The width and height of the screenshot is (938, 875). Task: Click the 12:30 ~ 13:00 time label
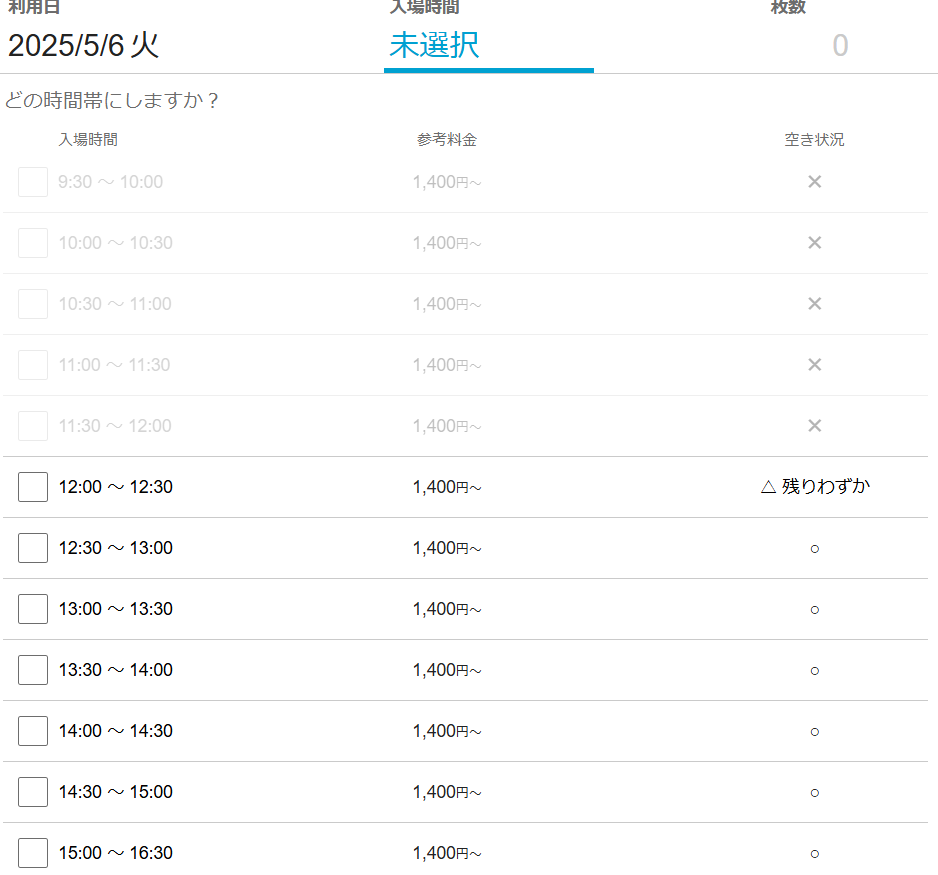[115, 548]
